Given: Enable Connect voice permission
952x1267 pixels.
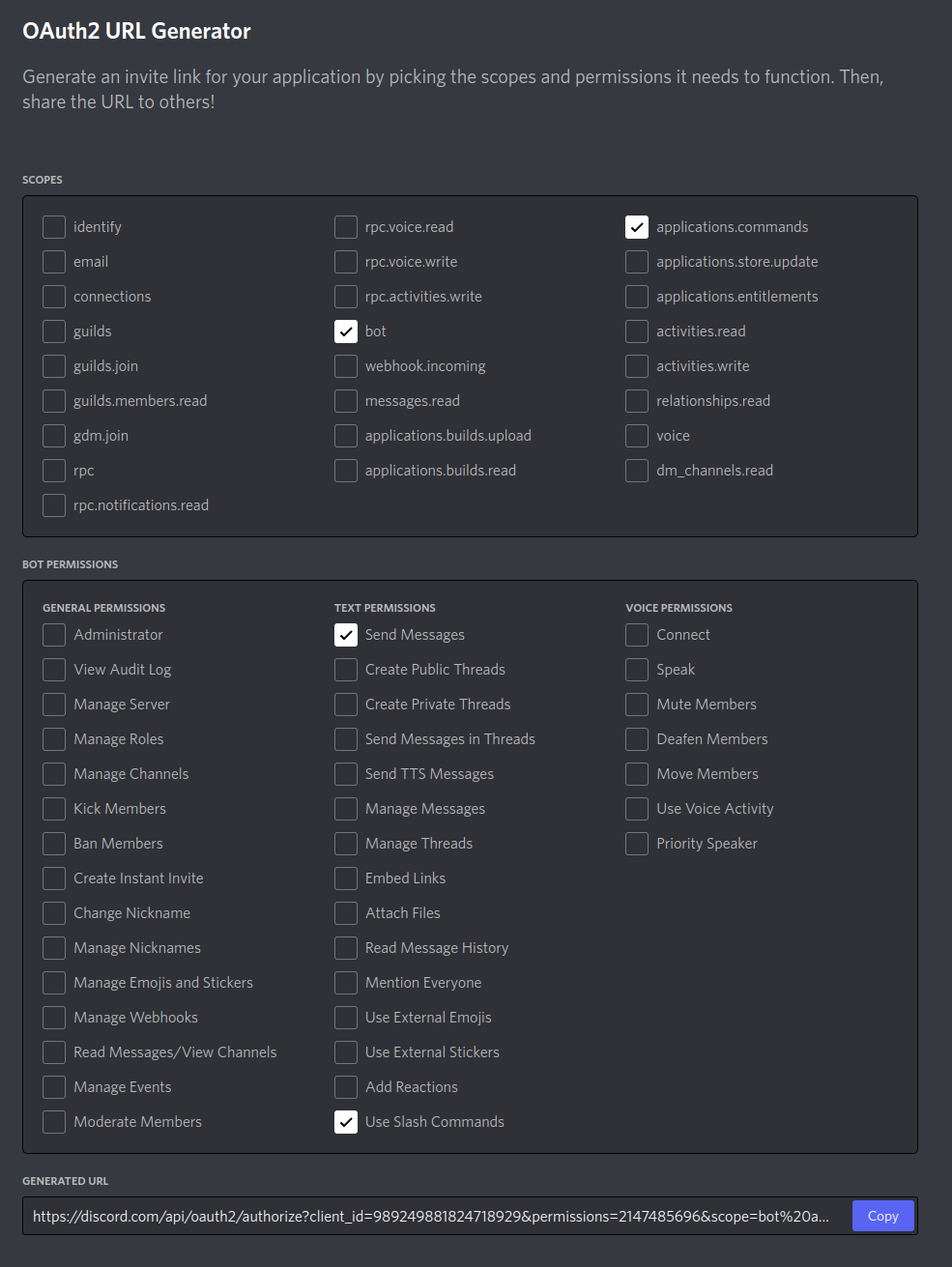Looking at the screenshot, I should 637,635.
